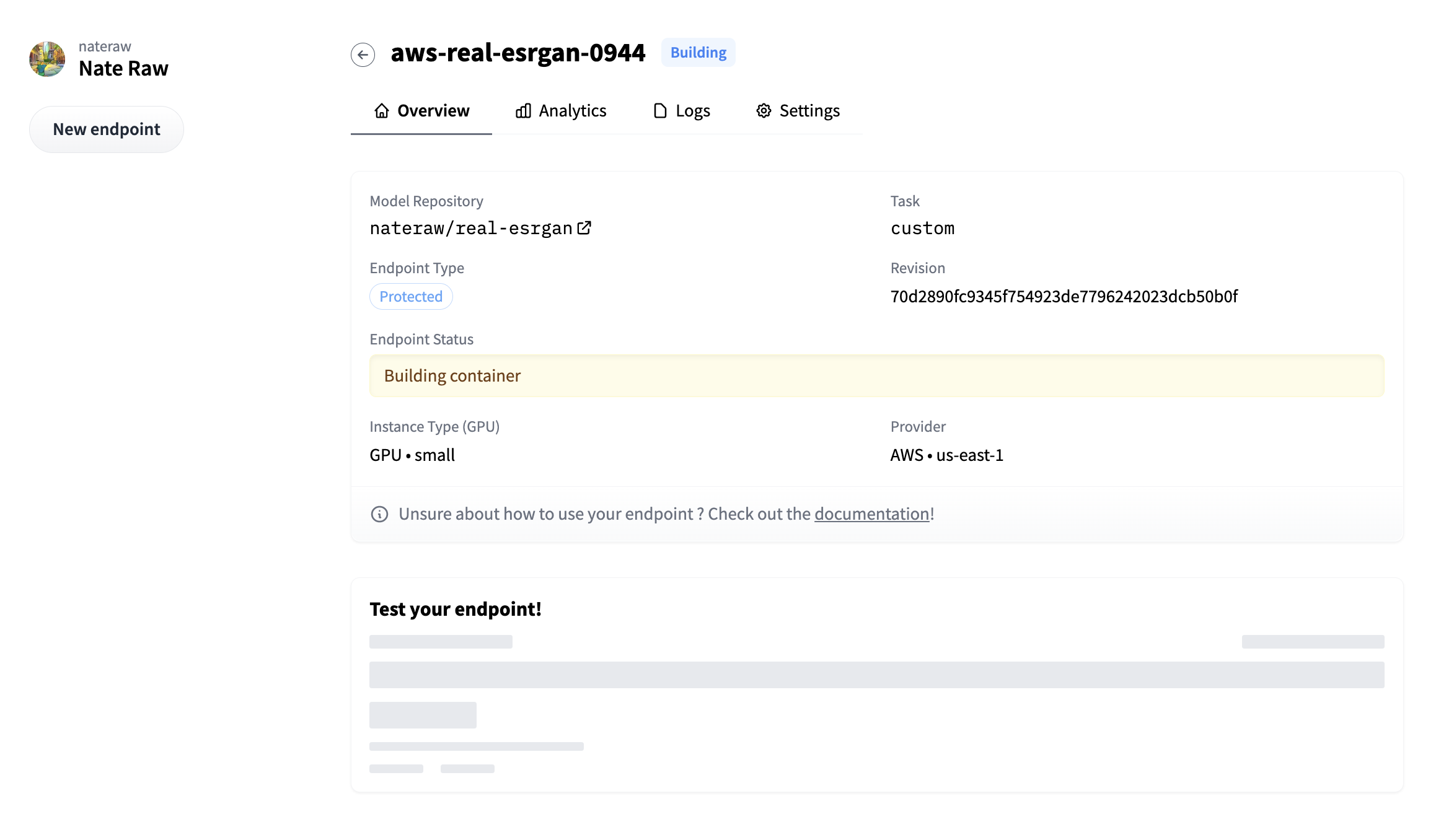Image resolution: width=1454 pixels, height=840 pixels.
Task: Click the Logs navigation icon
Action: (x=660, y=111)
